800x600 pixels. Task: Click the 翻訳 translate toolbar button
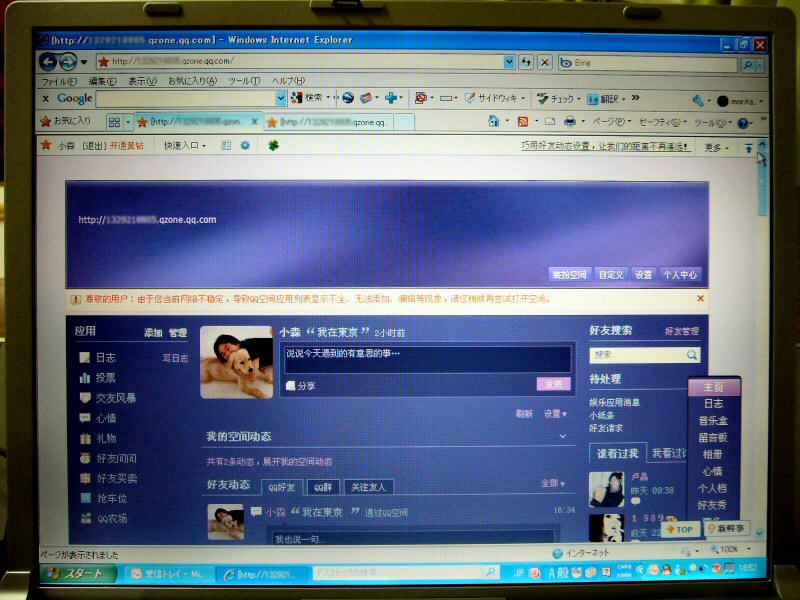tap(604, 99)
